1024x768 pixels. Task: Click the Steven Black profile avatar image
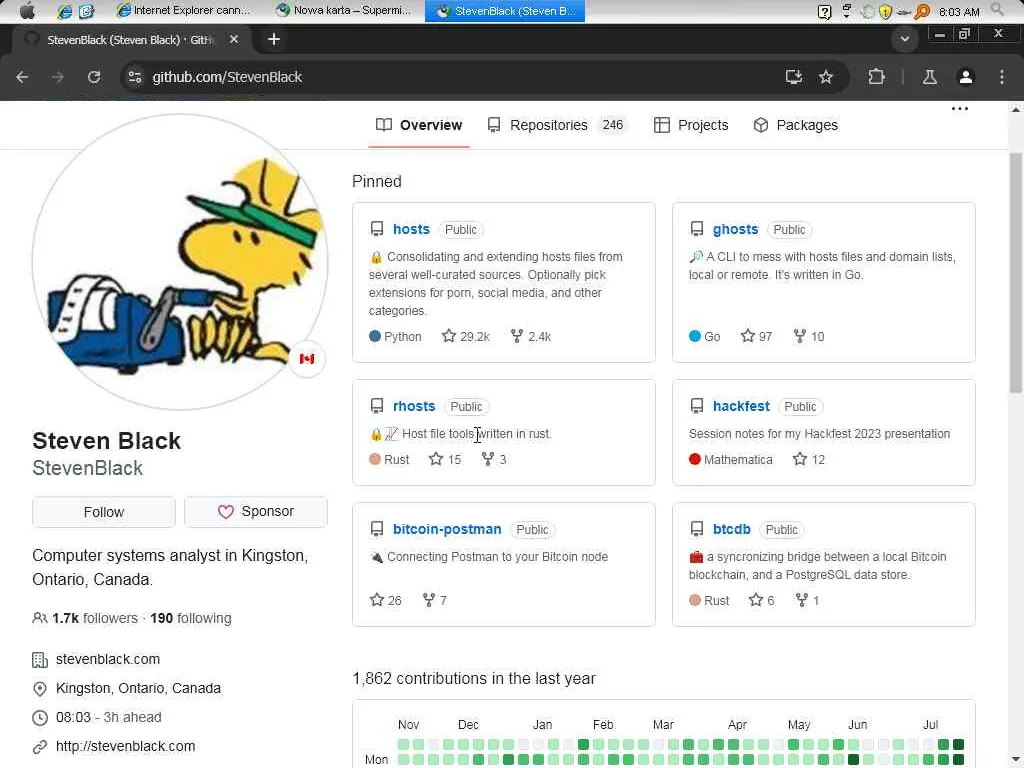(180, 263)
